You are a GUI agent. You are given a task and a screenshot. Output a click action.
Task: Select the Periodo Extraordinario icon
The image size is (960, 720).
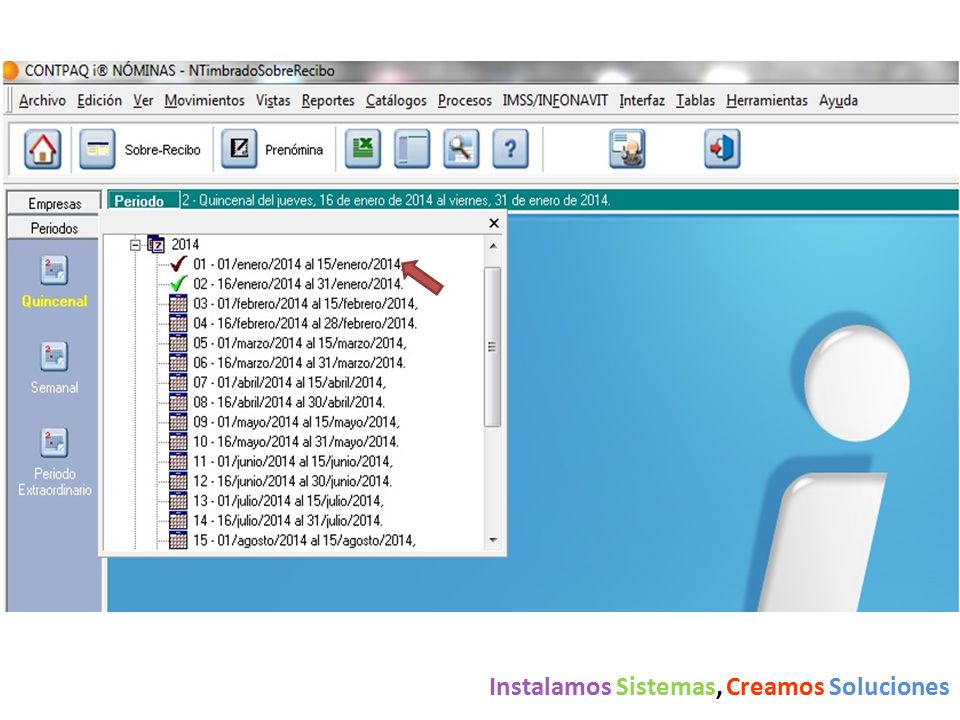tap(54, 443)
